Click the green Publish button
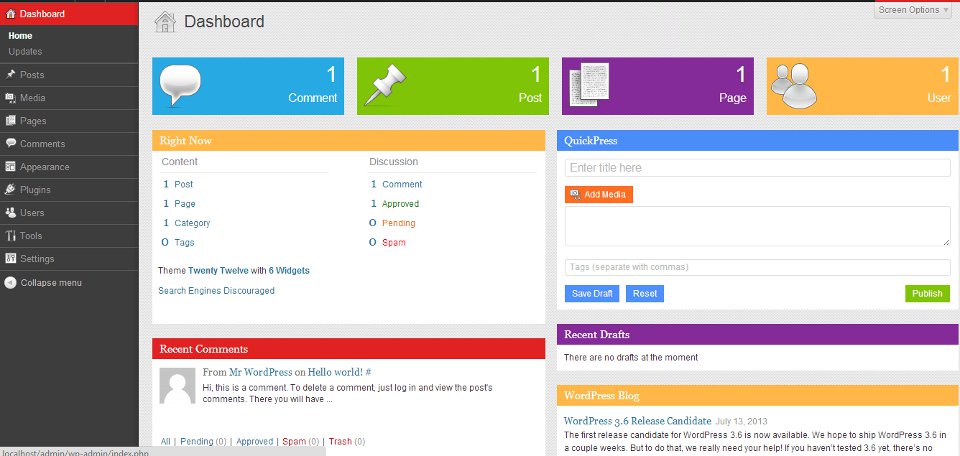 tap(928, 293)
